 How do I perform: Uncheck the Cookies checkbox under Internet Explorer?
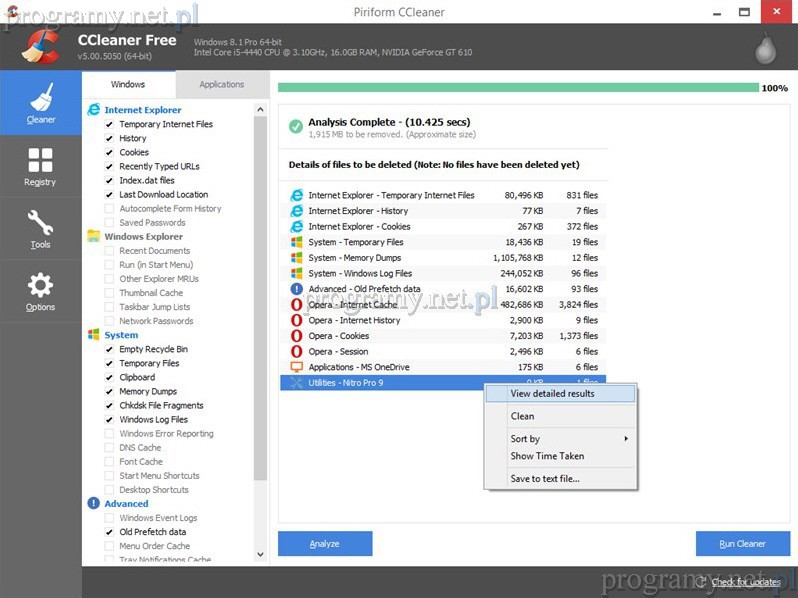(109, 153)
